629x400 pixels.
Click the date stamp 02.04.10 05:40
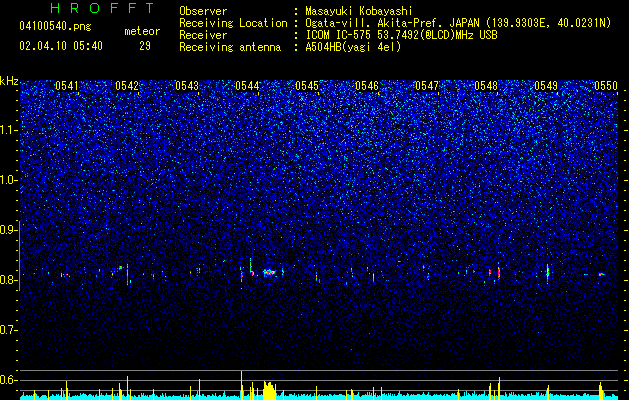pyautogui.click(x=61, y=46)
